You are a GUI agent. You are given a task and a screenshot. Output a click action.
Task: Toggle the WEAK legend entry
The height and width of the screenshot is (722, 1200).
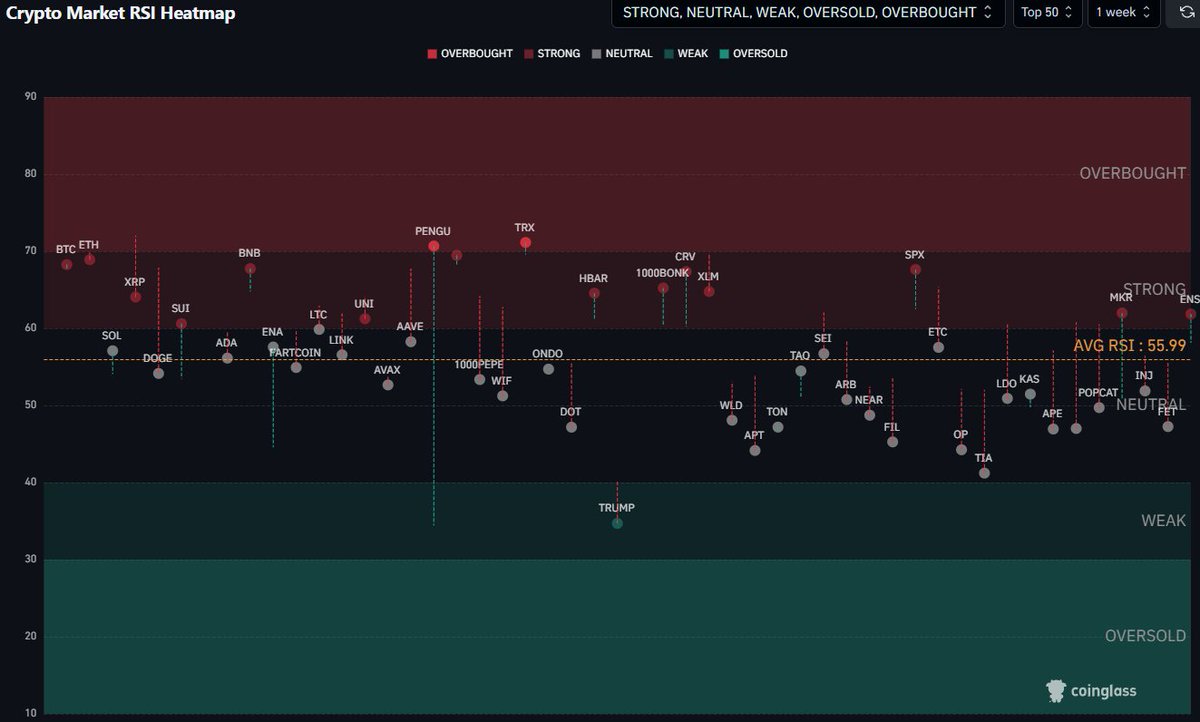coord(685,54)
